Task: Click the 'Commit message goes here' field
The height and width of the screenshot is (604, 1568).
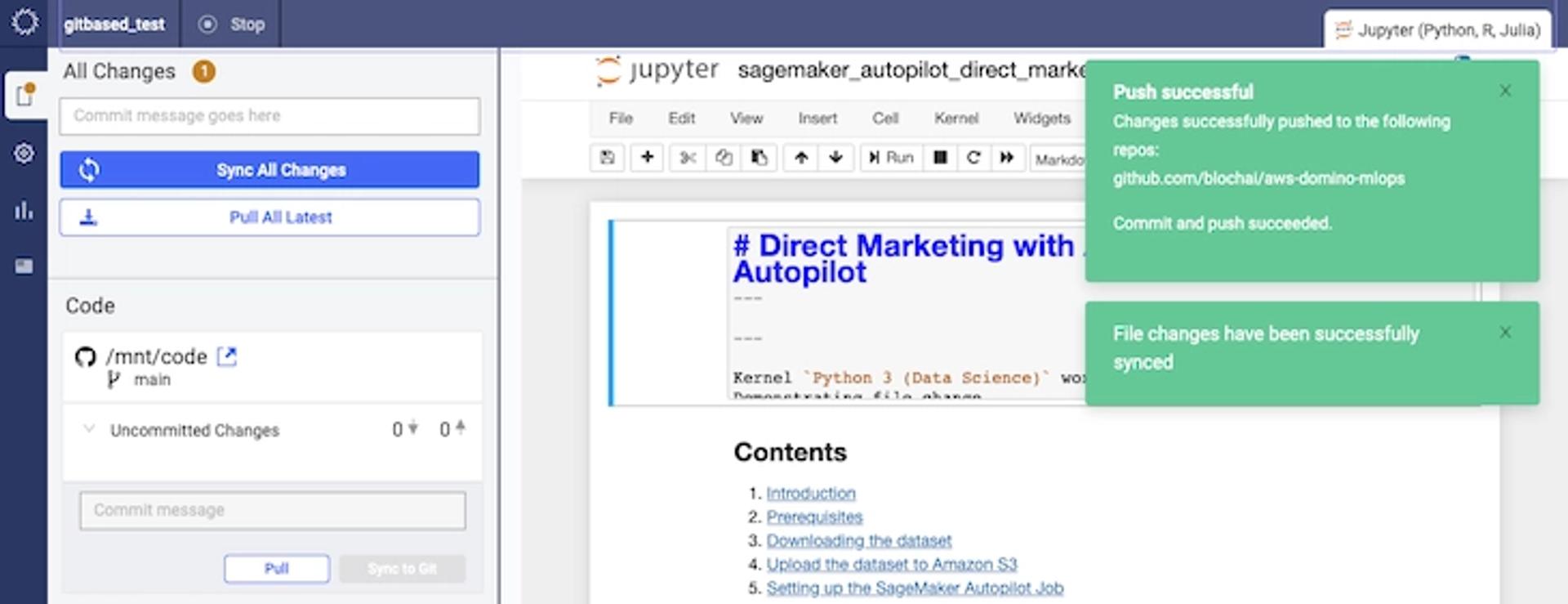Action: click(269, 116)
